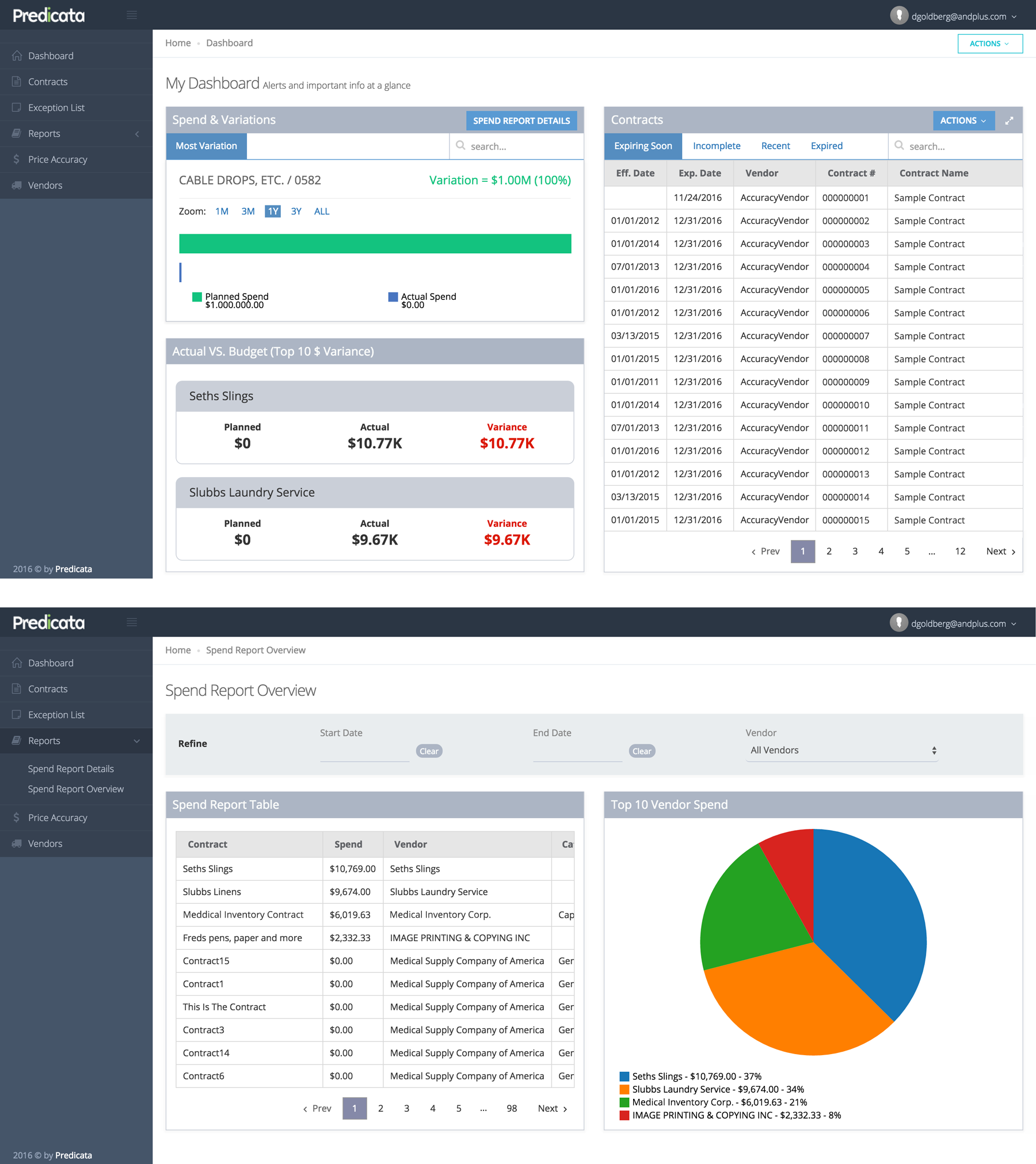Clear the End Date field
This screenshot has height=1164, width=1036.
pyautogui.click(x=642, y=751)
